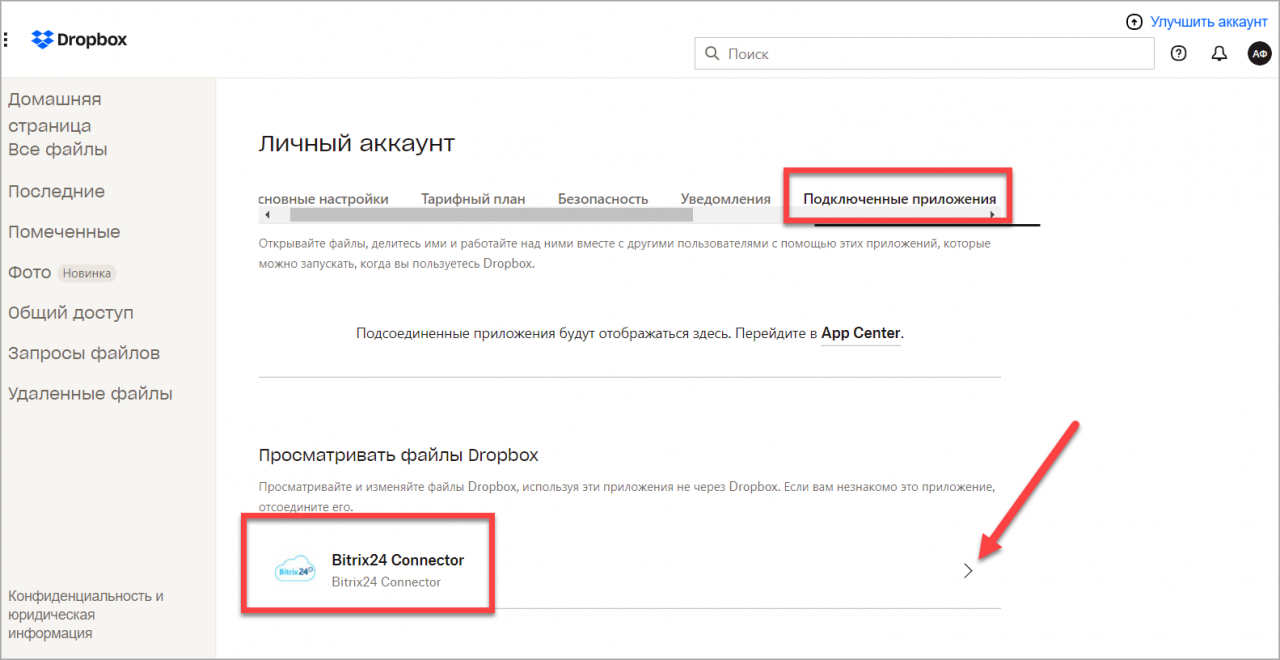The height and width of the screenshot is (660, 1280).
Task: Click the upgrade arrow circle icon
Action: pos(1134,21)
